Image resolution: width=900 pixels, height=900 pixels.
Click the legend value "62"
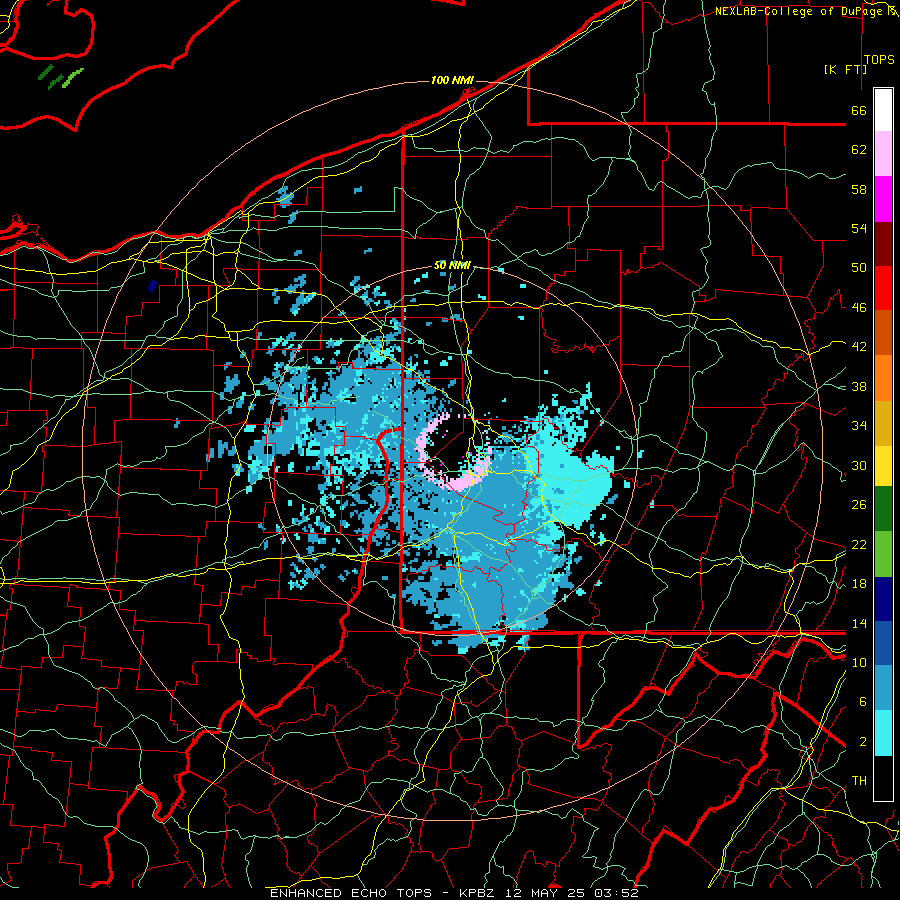859,150
